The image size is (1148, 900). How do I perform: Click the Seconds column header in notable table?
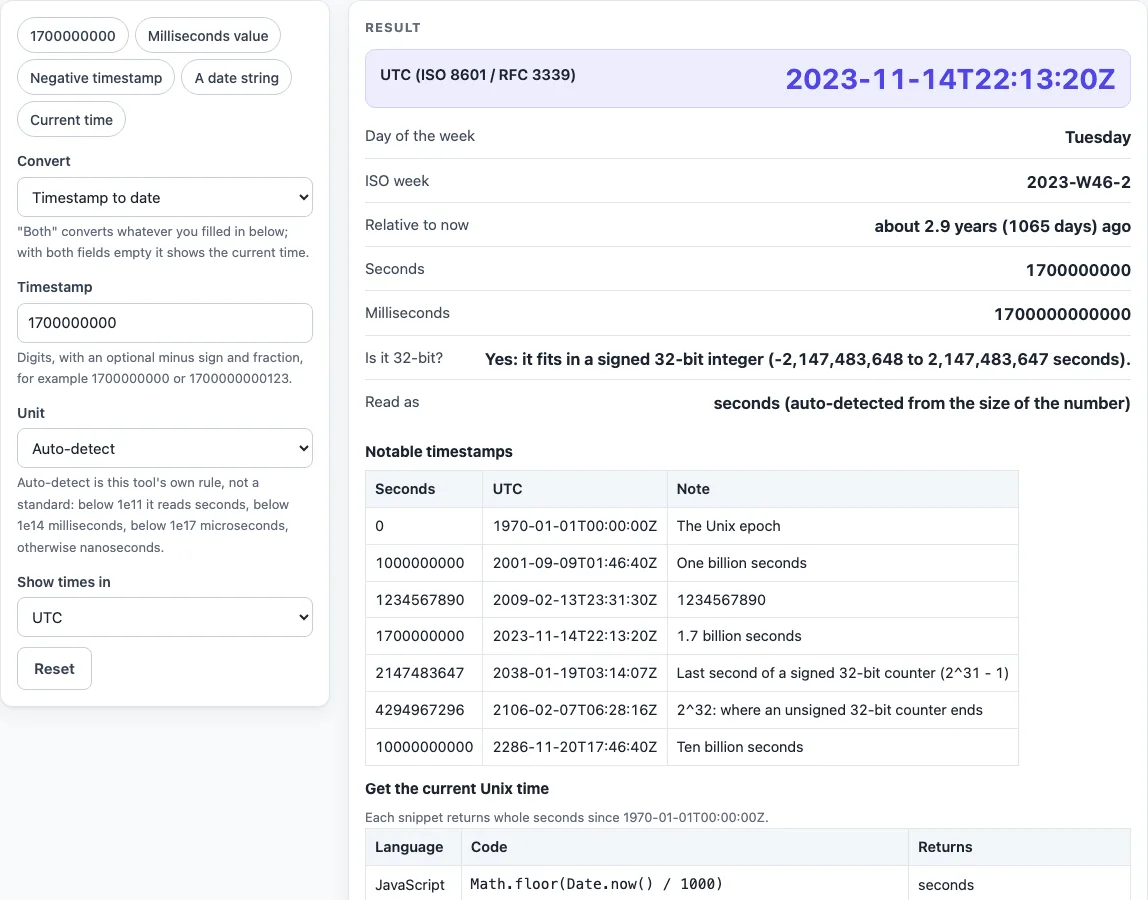tap(424, 489)
